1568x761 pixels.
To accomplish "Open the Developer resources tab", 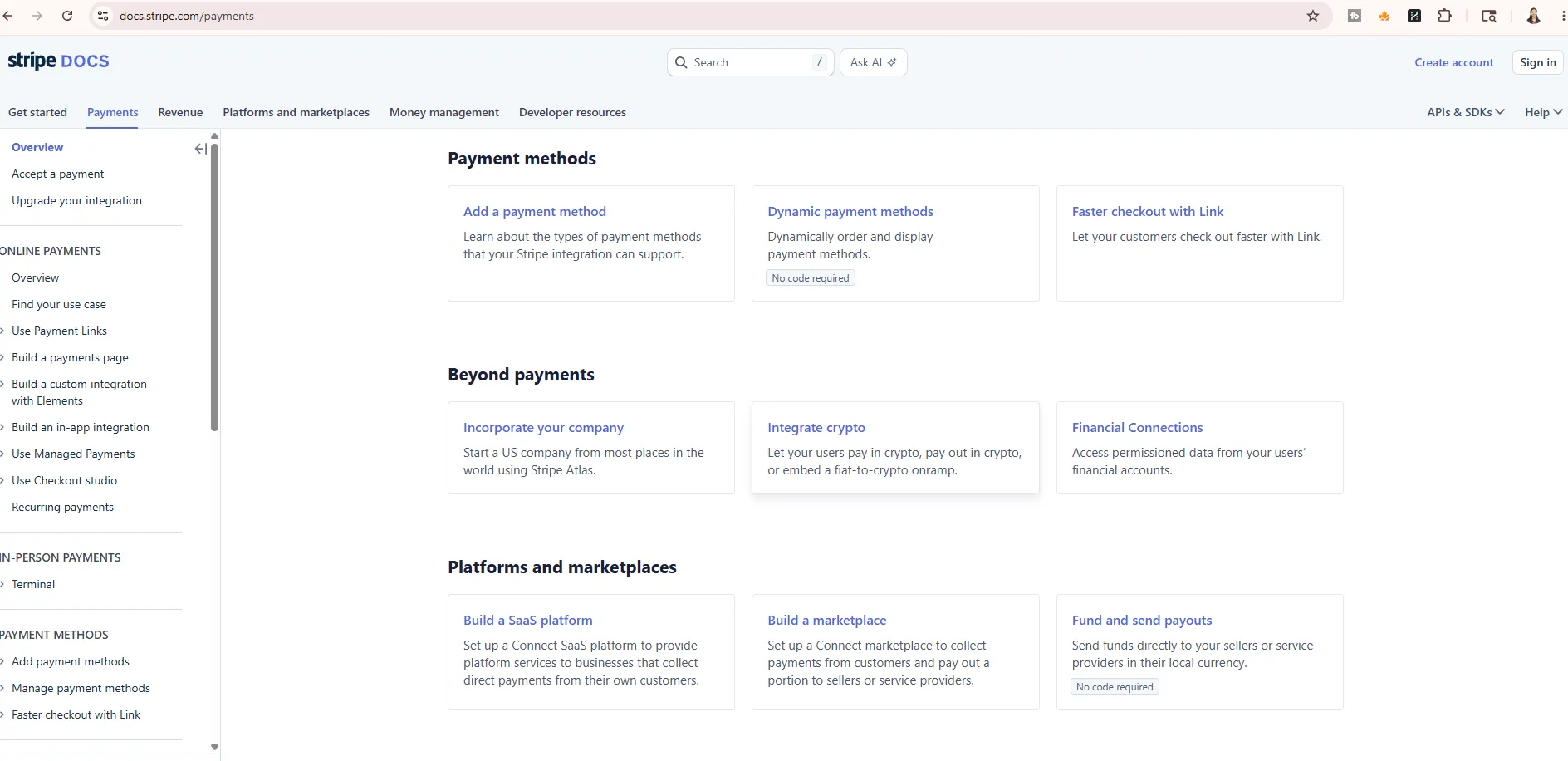I will pyautogui.click(x=572, y=112).
